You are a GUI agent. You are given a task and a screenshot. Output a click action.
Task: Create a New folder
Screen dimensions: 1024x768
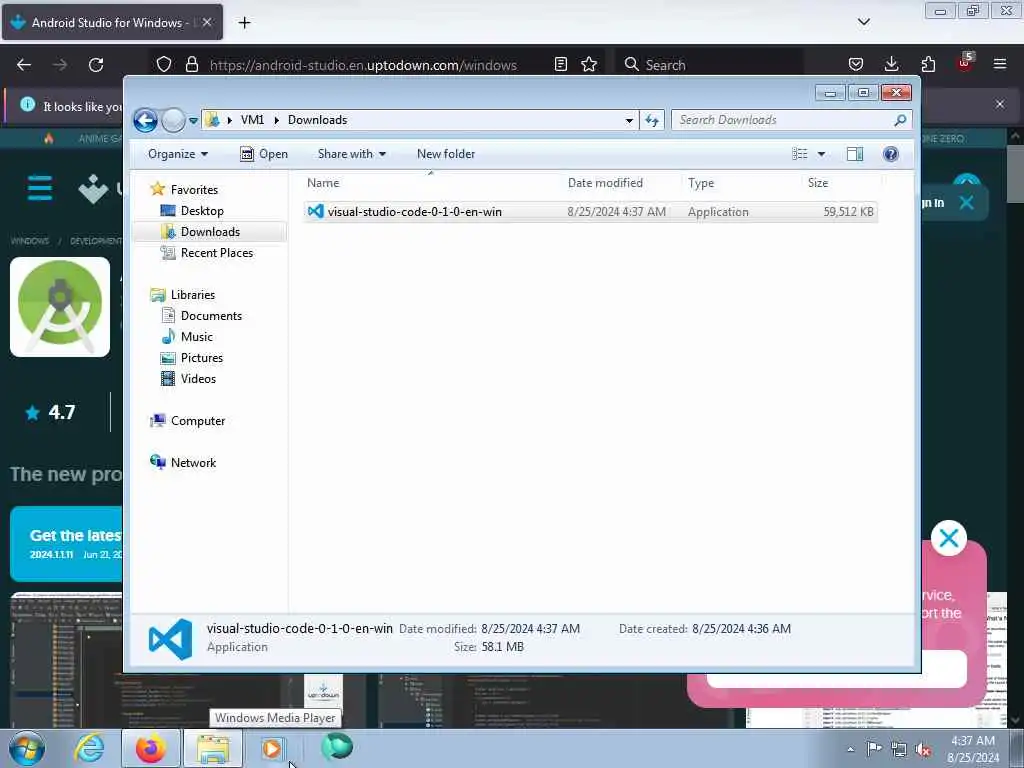[x=446, y=154]
